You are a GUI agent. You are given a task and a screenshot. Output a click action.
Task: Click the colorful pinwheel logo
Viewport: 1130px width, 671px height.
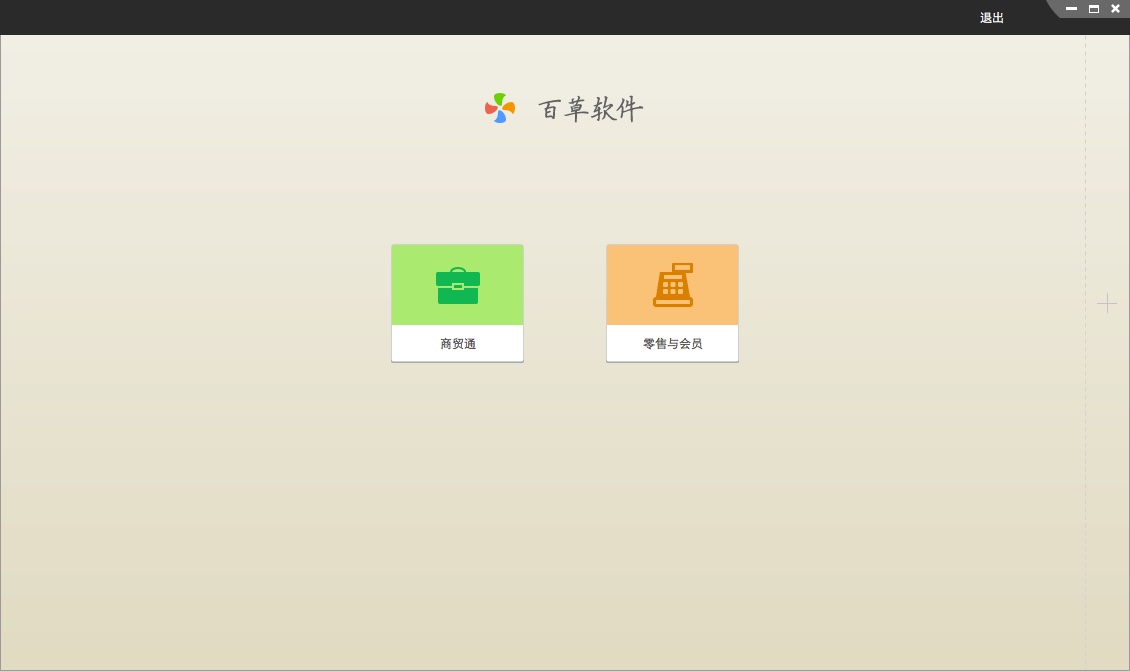[500, 108]
